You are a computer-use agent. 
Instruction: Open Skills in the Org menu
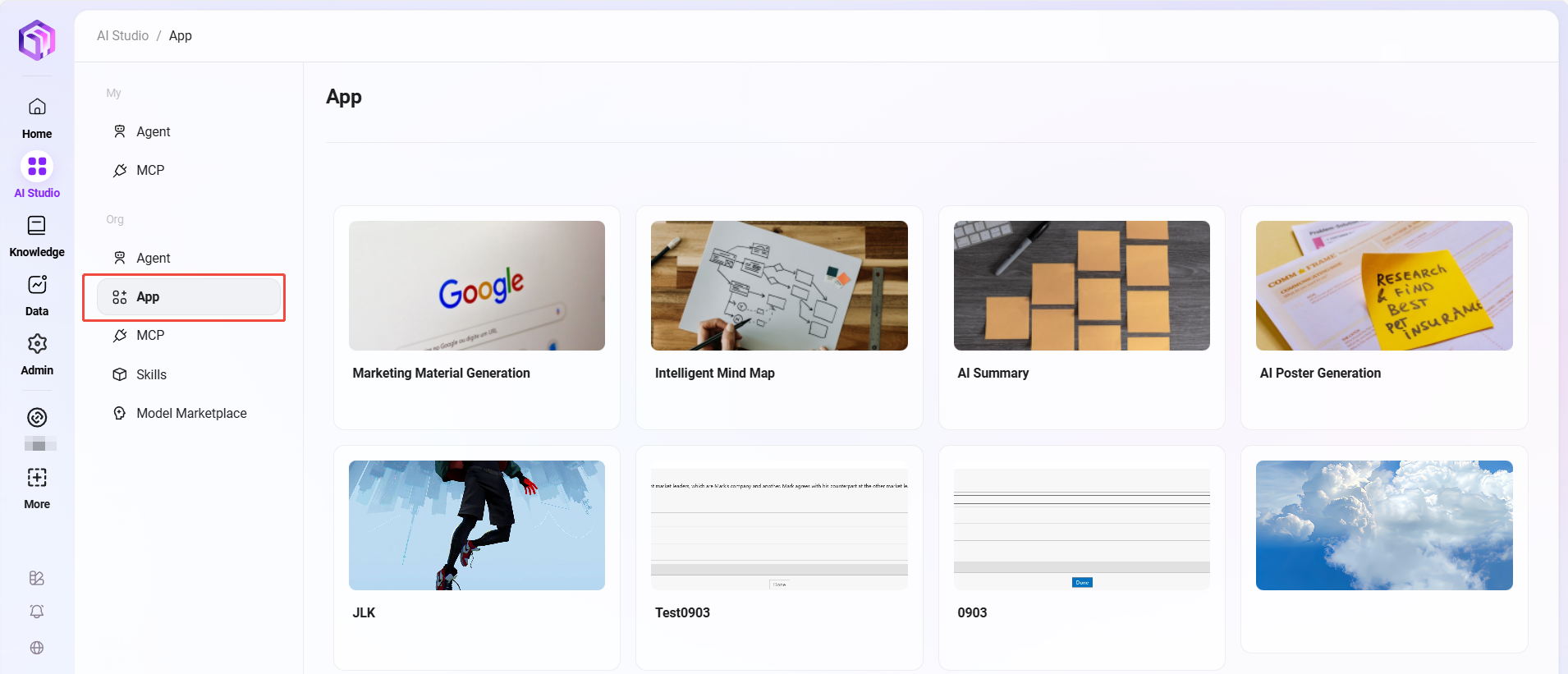click(151, 374)
